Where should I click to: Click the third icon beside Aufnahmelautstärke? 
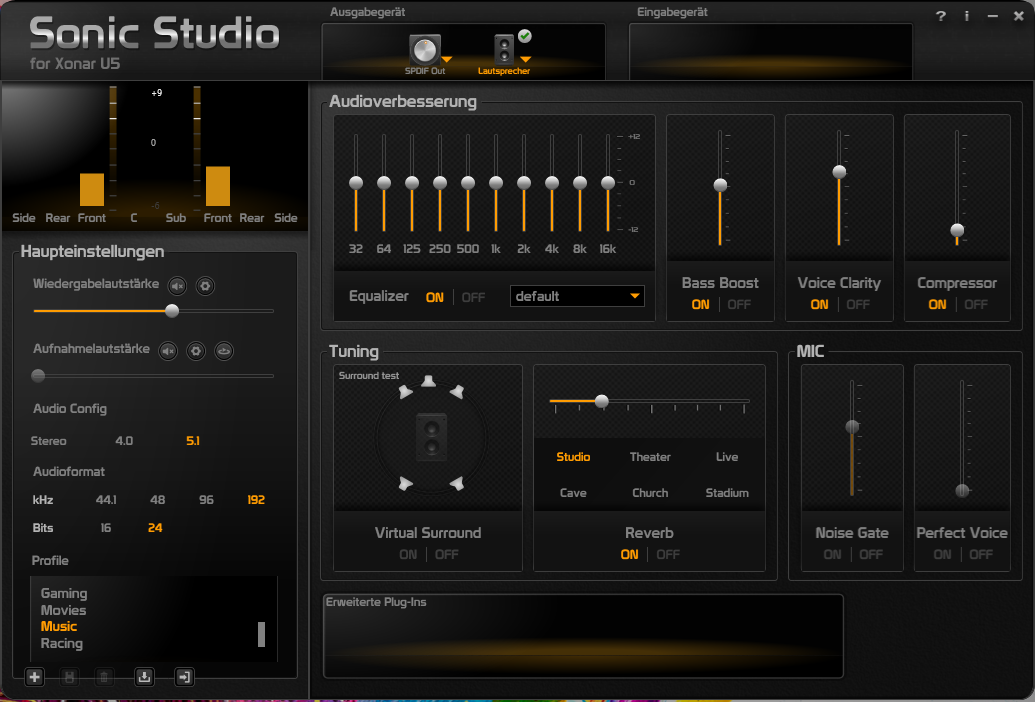coord(224,351)
